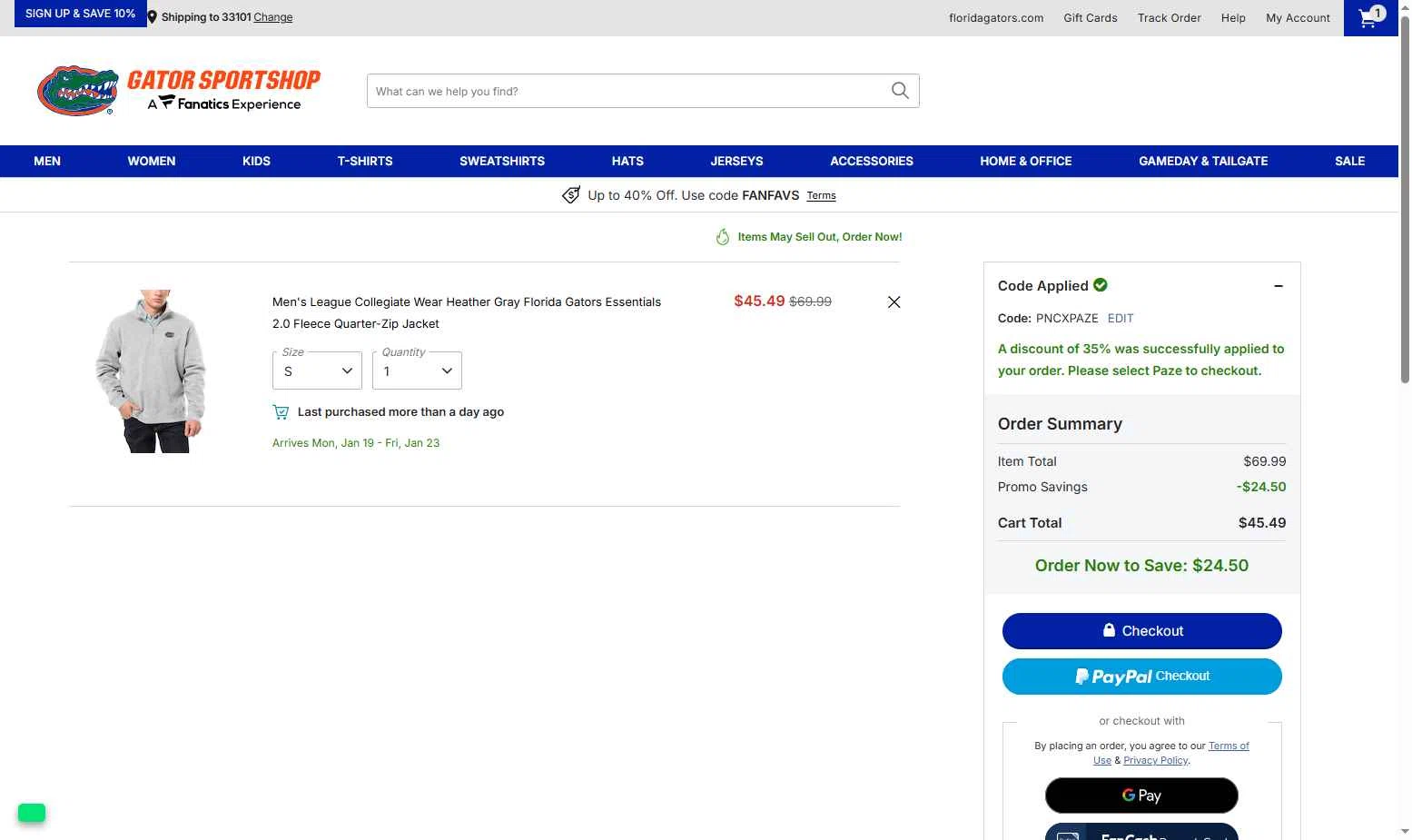Change the shipping zip code
Viewport: 1412px width, 840px height.
[x=273, y=17]
